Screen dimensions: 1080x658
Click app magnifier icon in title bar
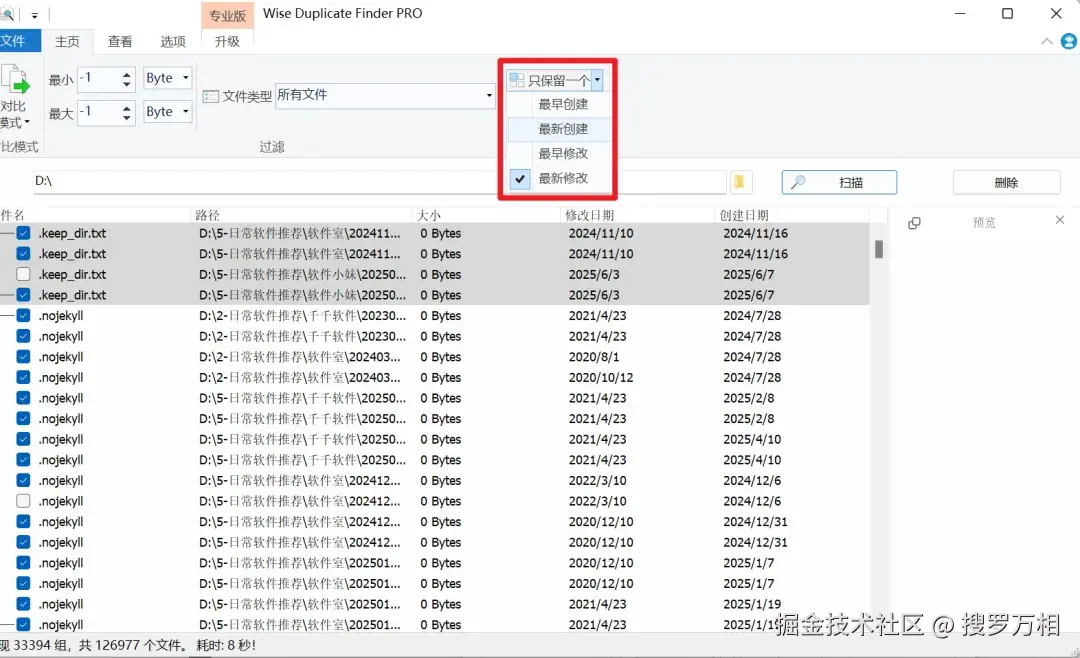[x=8, y=13]
